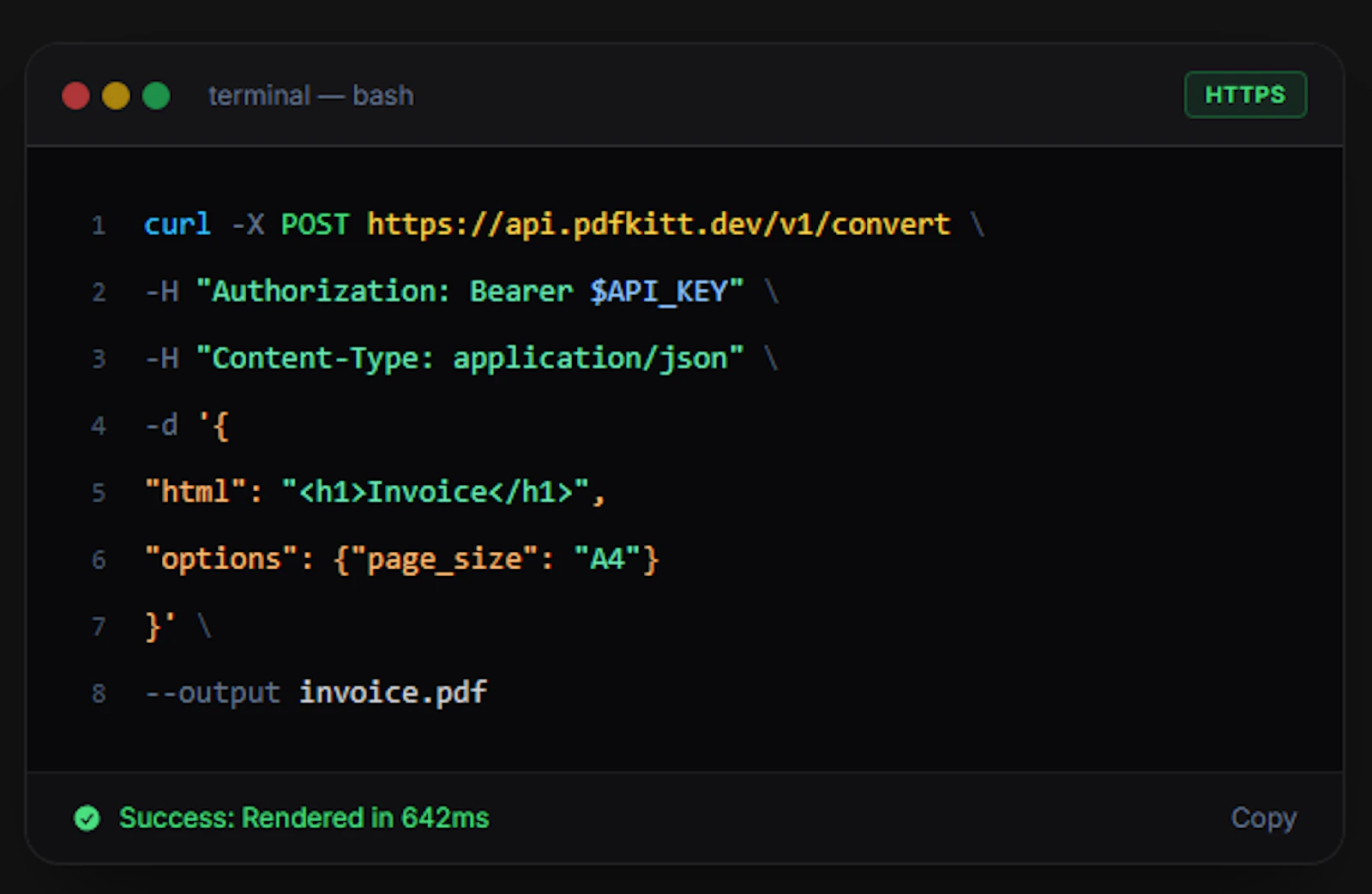Click the 'invoice.pdf' filename
The height and width of the screenshot is (894, 1372).
pyautogui.click(x=393, y=693)
